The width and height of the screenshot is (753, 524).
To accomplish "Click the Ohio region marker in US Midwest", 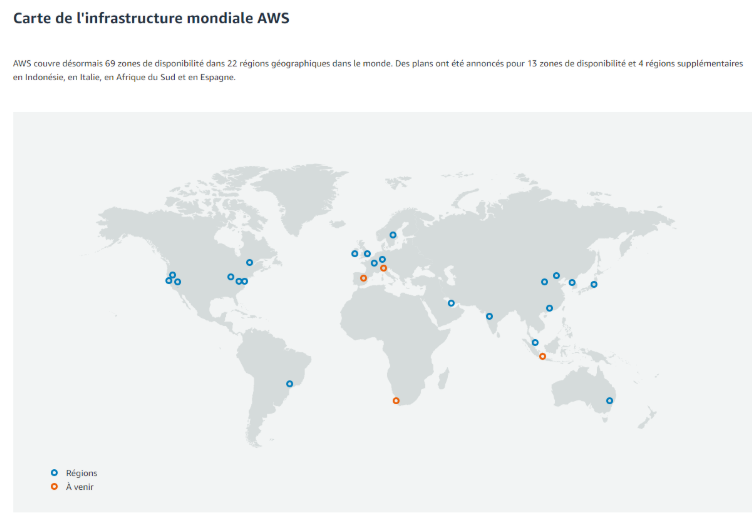I will point(231,277).
